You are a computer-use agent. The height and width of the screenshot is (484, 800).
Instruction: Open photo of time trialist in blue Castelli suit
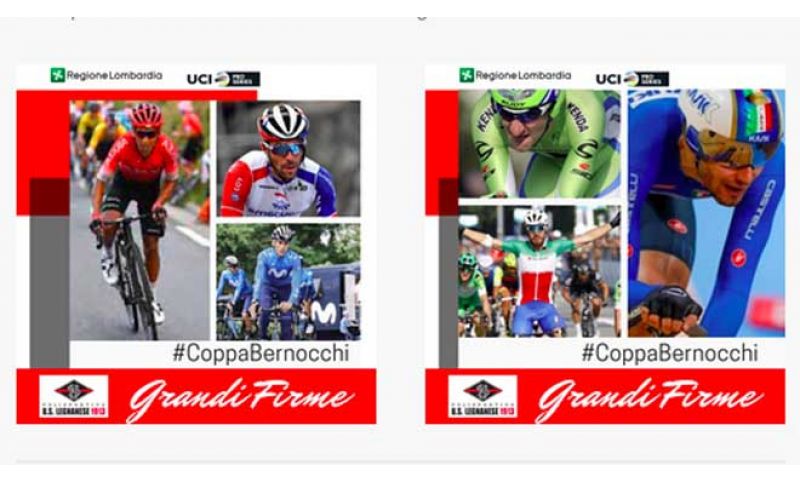click(x=707, y=213)
